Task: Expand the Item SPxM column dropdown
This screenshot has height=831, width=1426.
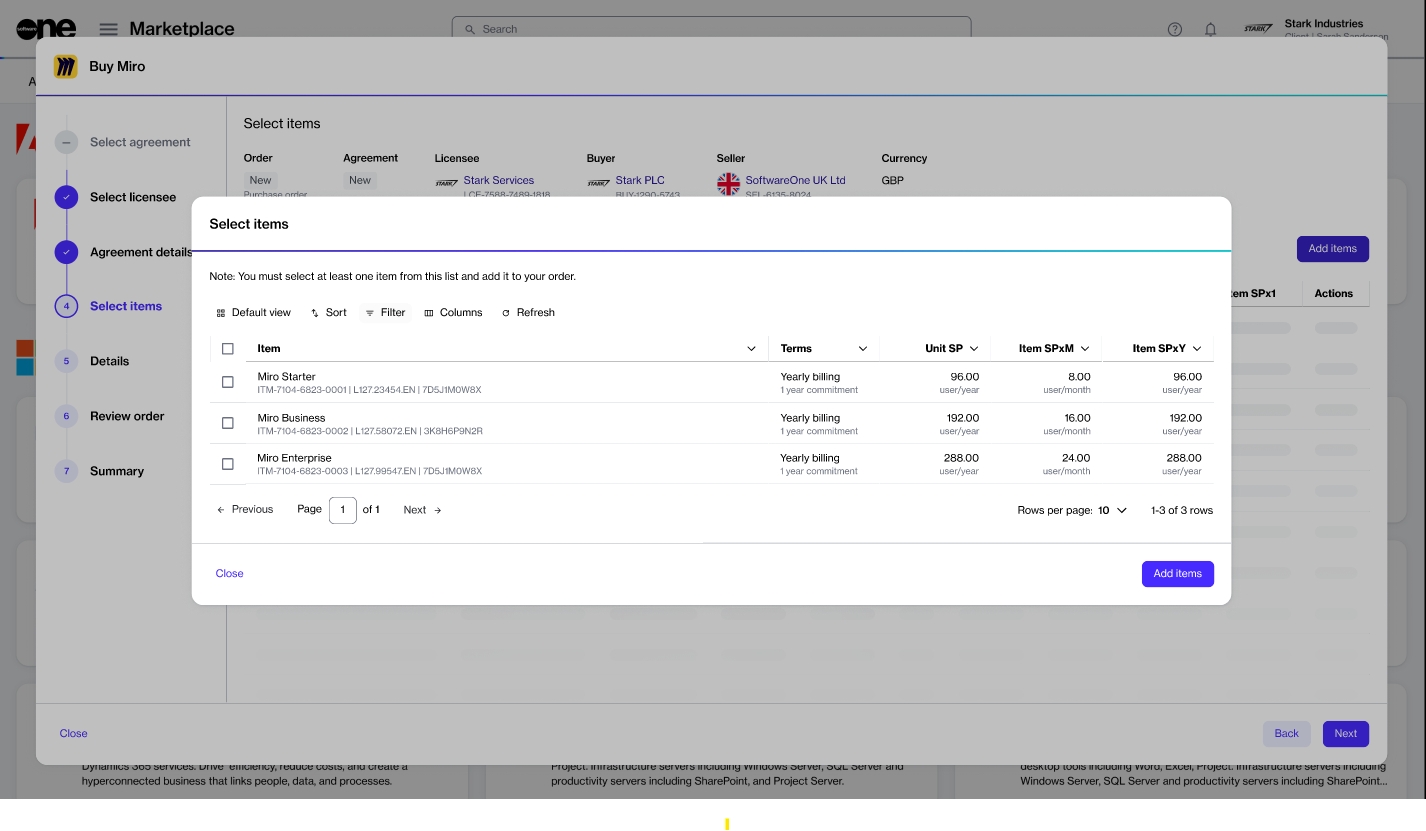Action: pyautogui.click(x=1085, y=349)
